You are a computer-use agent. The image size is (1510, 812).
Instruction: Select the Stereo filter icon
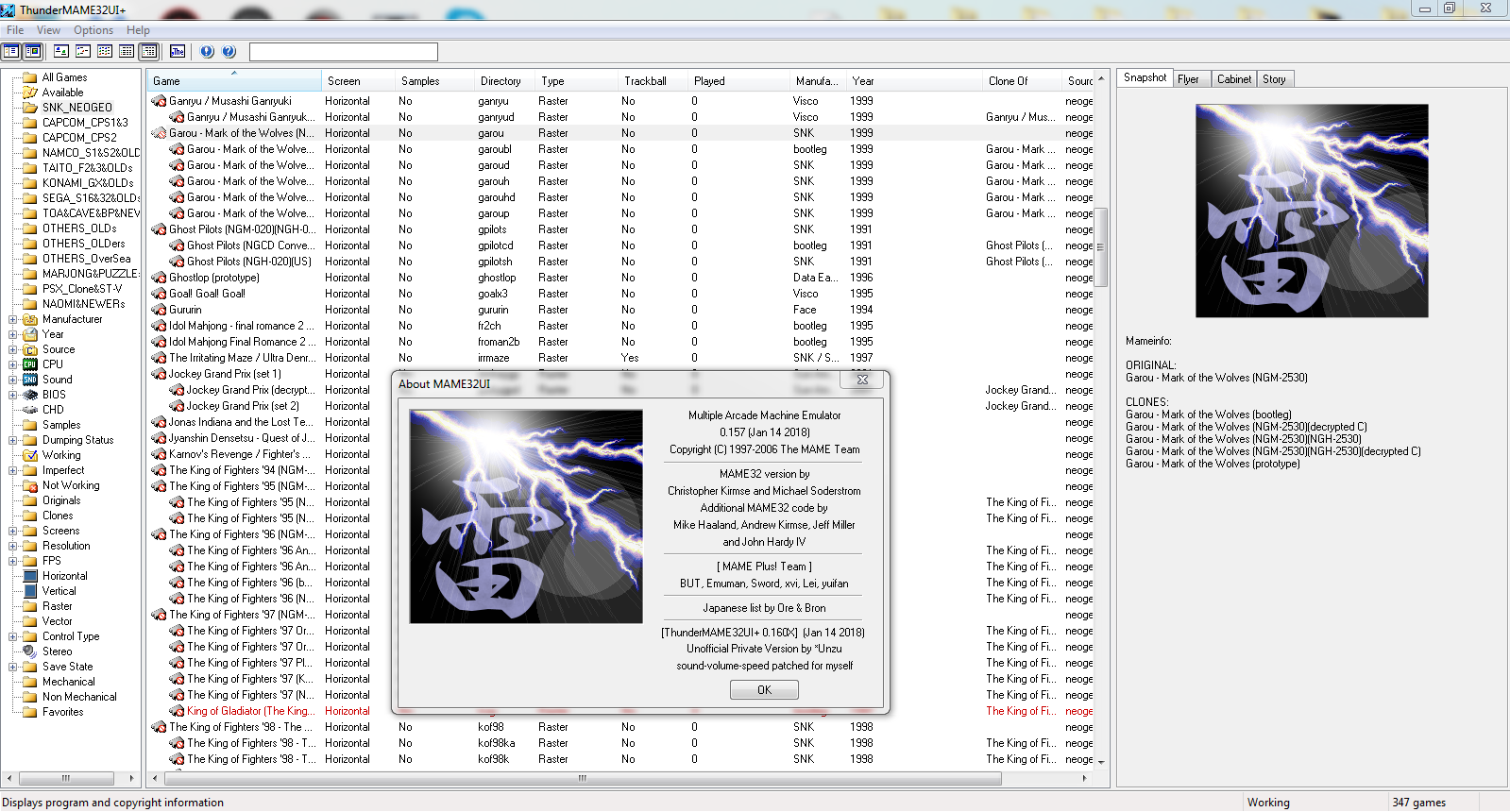coord(30,651)
